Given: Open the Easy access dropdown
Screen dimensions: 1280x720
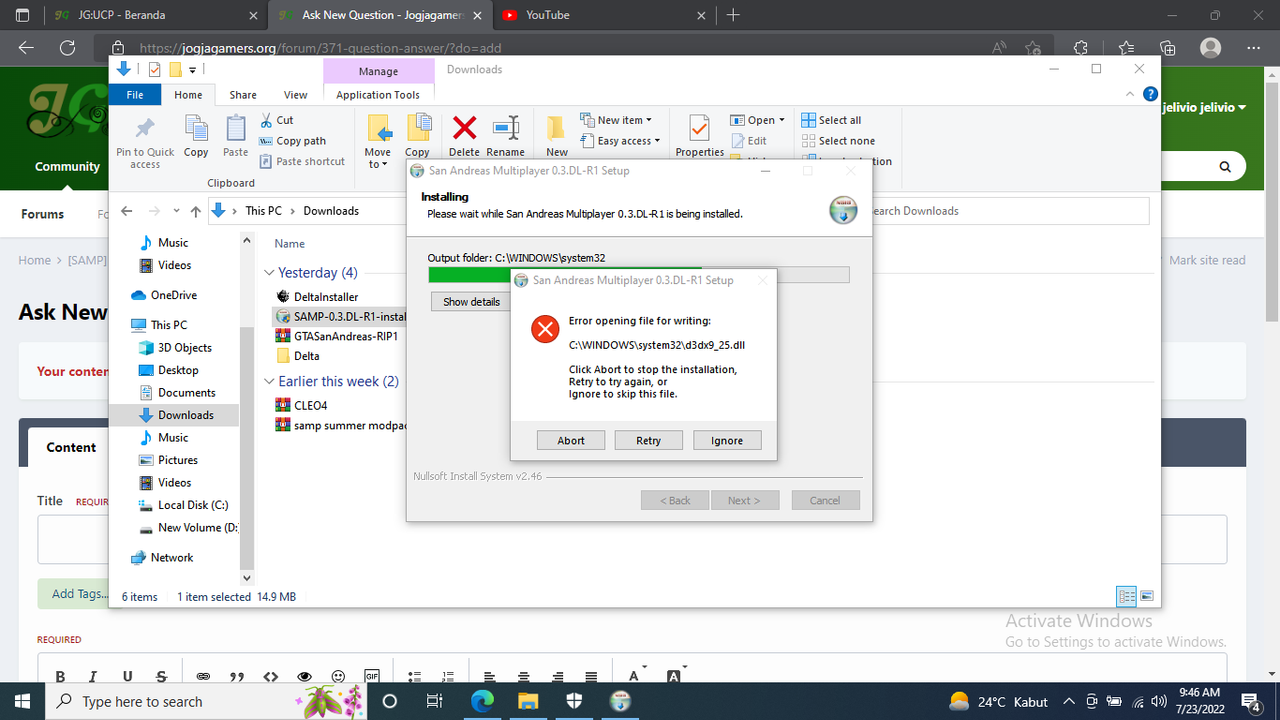Looking at the screenshot, I should [619, 141].
